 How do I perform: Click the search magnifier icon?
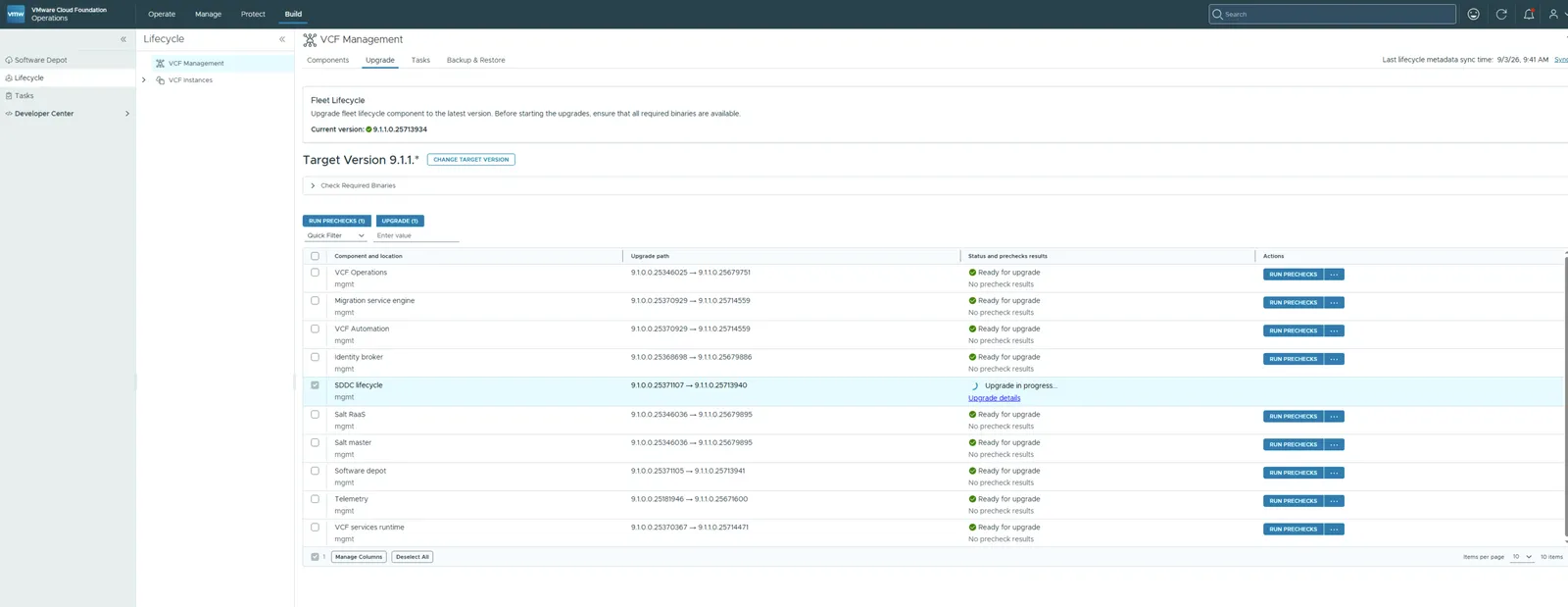(1218, 14)
